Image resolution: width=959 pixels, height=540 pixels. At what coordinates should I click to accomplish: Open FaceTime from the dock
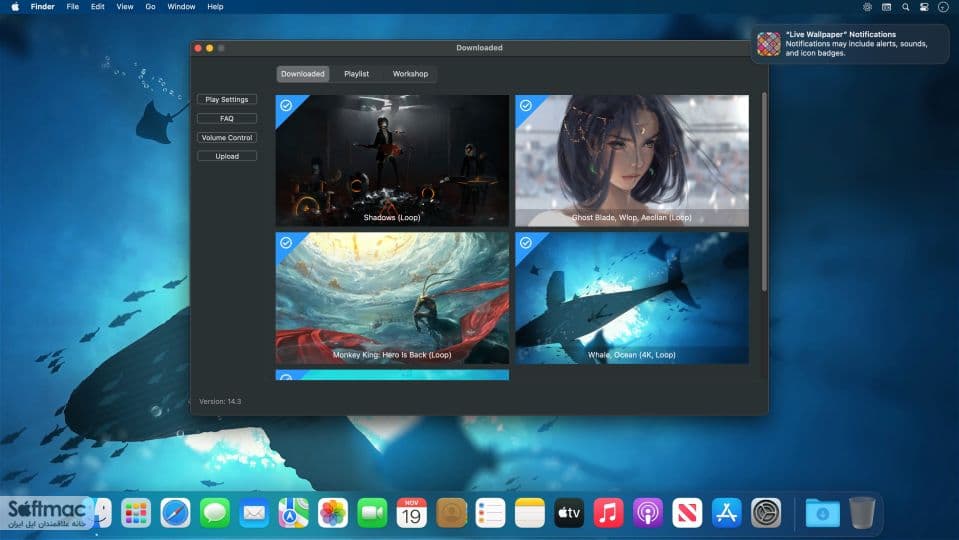click(x=372, y=512)
